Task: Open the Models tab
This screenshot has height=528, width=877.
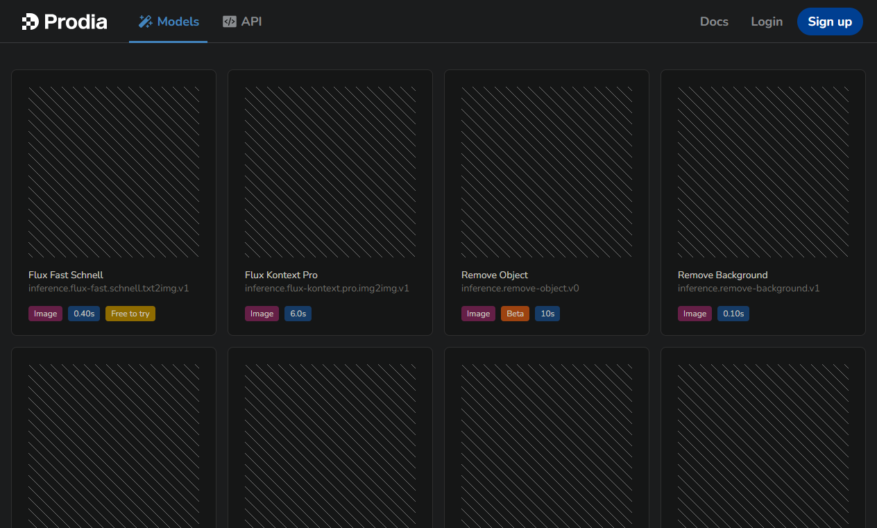Action: [x=168, y=22]
